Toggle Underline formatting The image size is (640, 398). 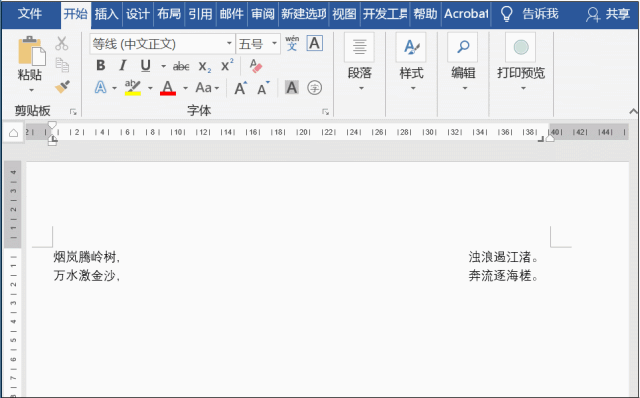click(145, 65)
